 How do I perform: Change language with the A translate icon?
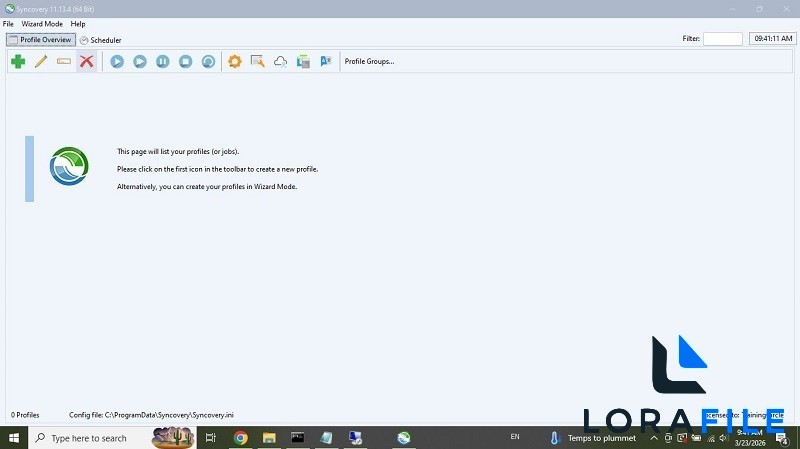coord(326,61)
